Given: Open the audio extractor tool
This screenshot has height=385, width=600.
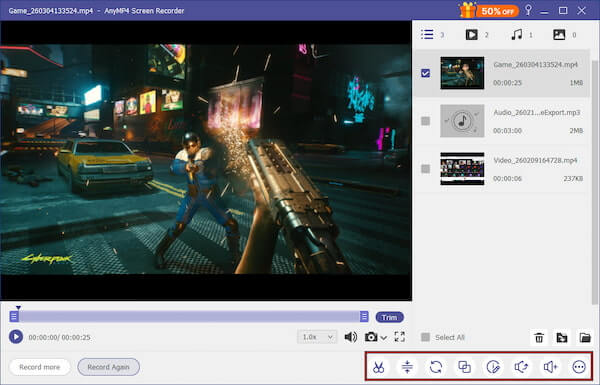Looking at the screenshot, I should pos(522,367).
